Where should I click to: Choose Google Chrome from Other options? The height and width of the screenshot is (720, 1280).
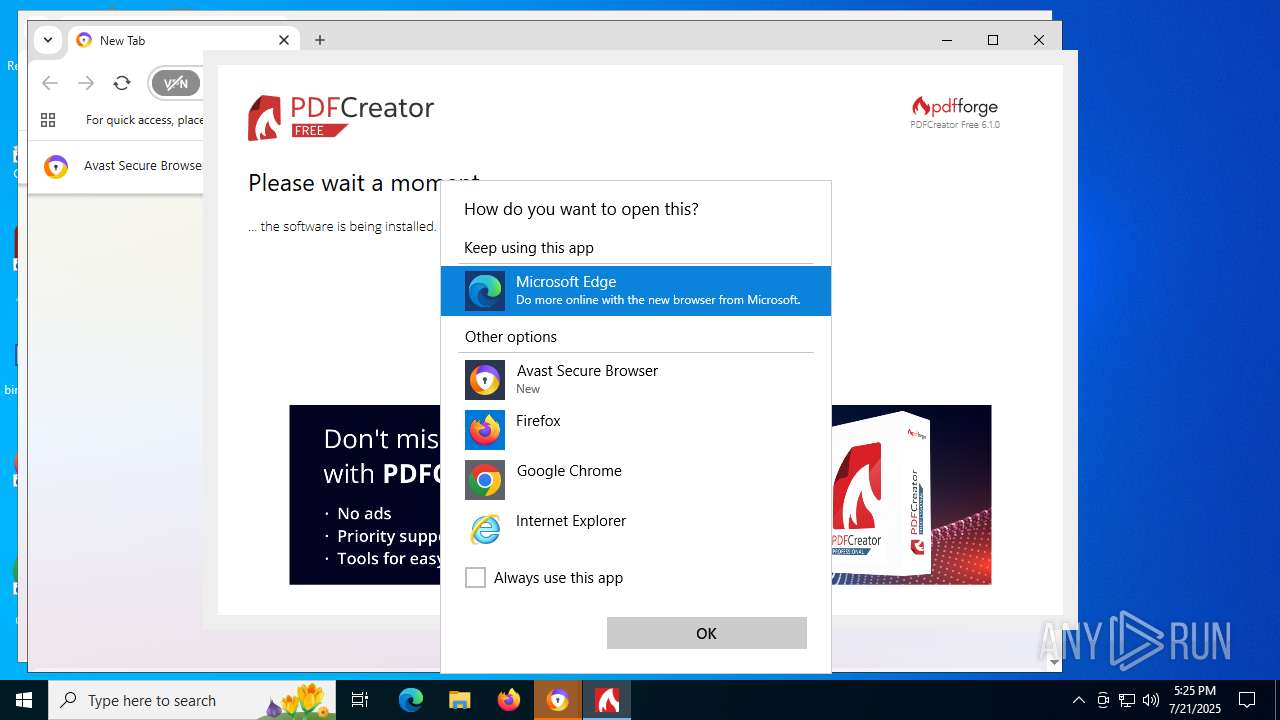click(636, 480)
